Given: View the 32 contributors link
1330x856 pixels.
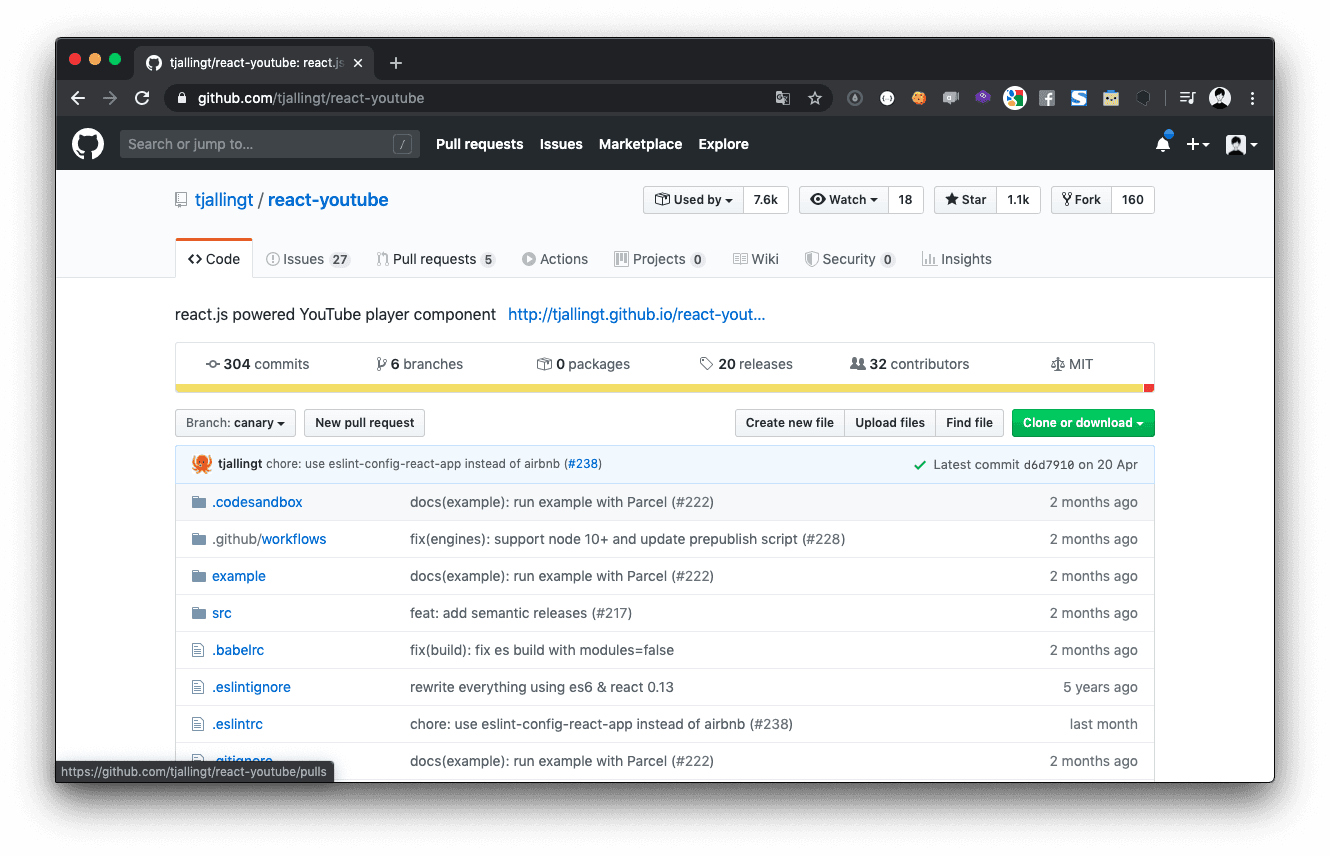Looking at the screenshot, I should [x=909, y=364].
